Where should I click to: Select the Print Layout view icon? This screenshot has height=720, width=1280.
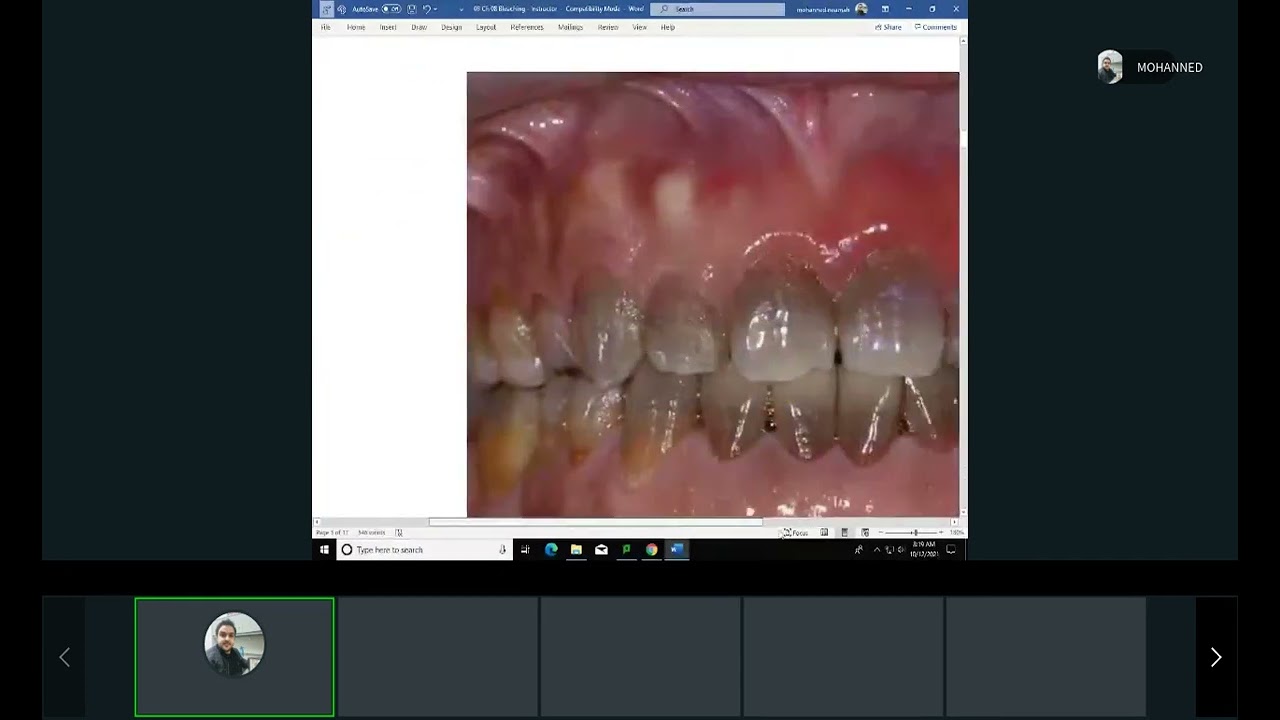845,532
